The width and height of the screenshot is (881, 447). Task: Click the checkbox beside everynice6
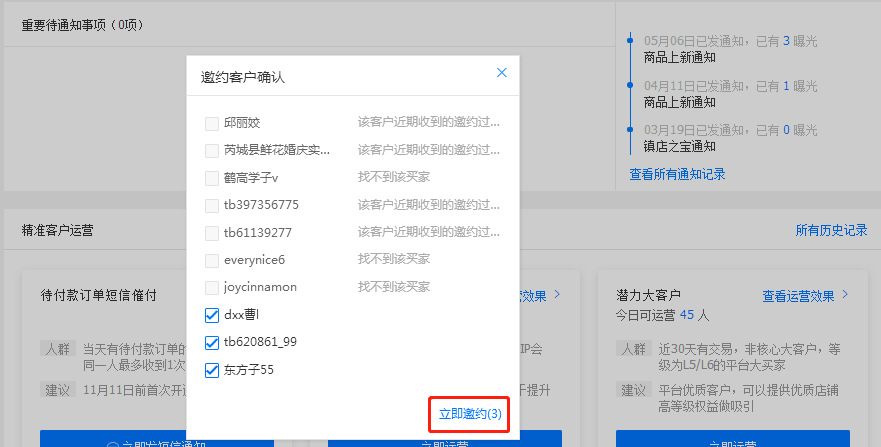212,260
